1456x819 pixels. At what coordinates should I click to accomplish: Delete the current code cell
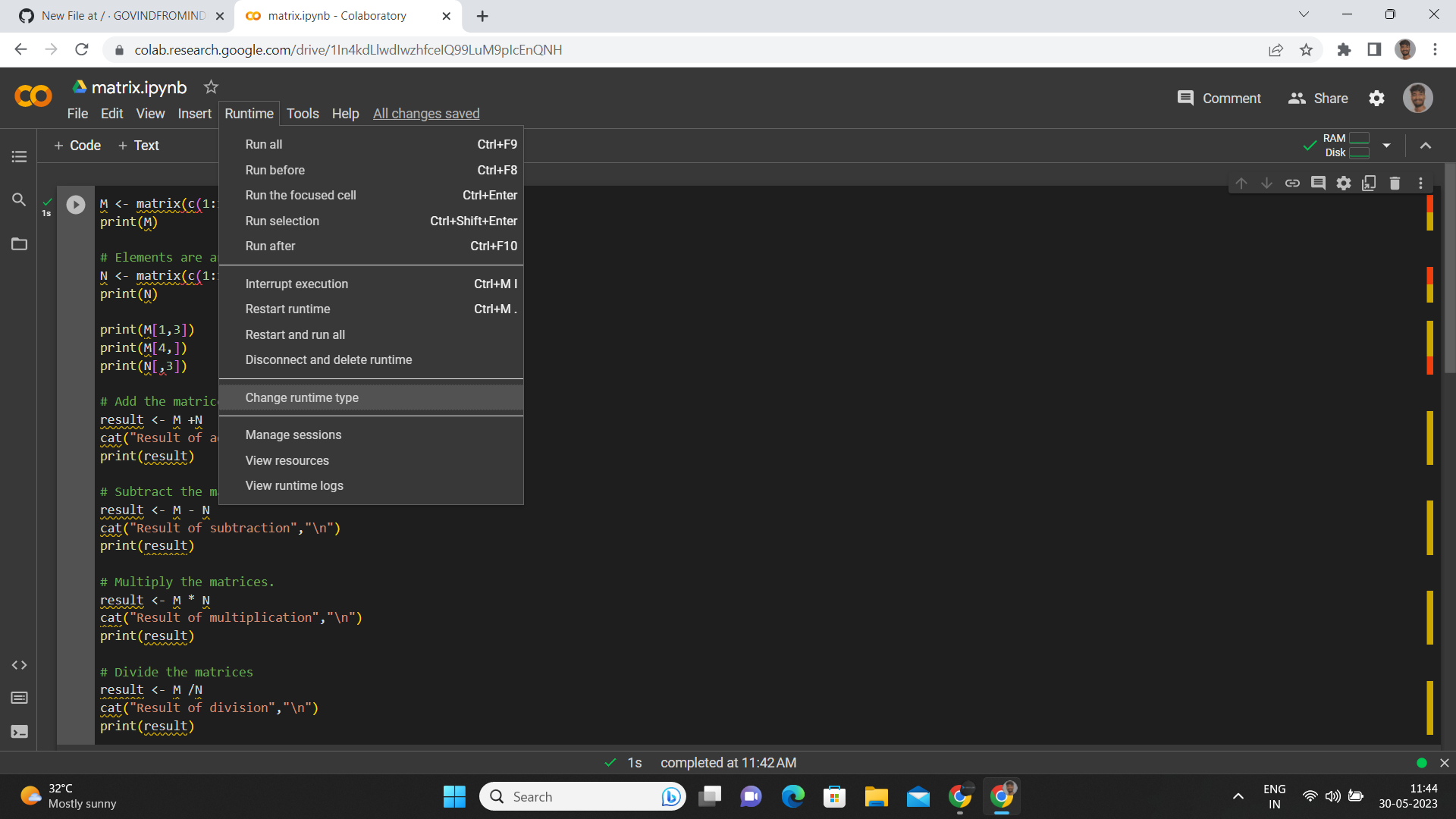(x=1395, y=183)
